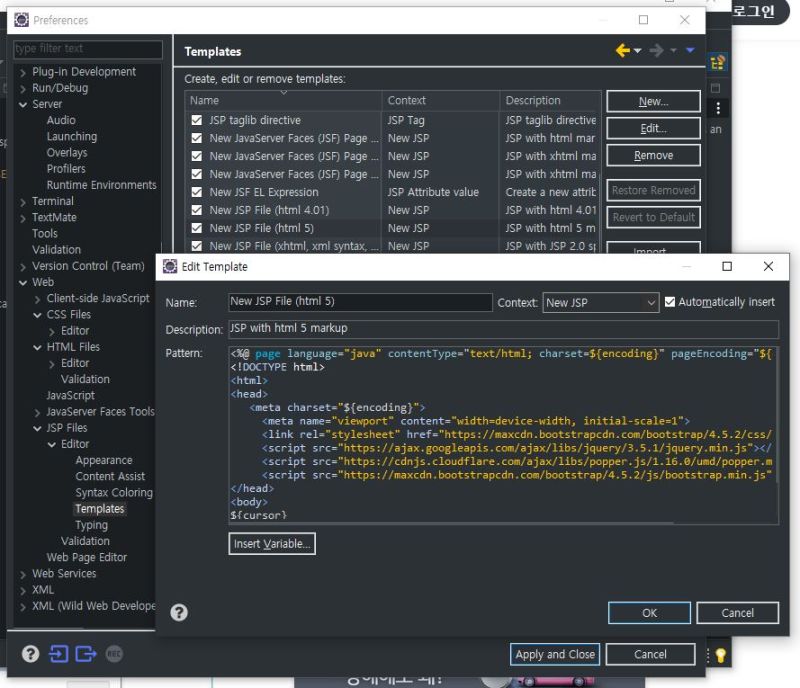Click the import preferences icon

pyautogui.click(x=59, y=654)
